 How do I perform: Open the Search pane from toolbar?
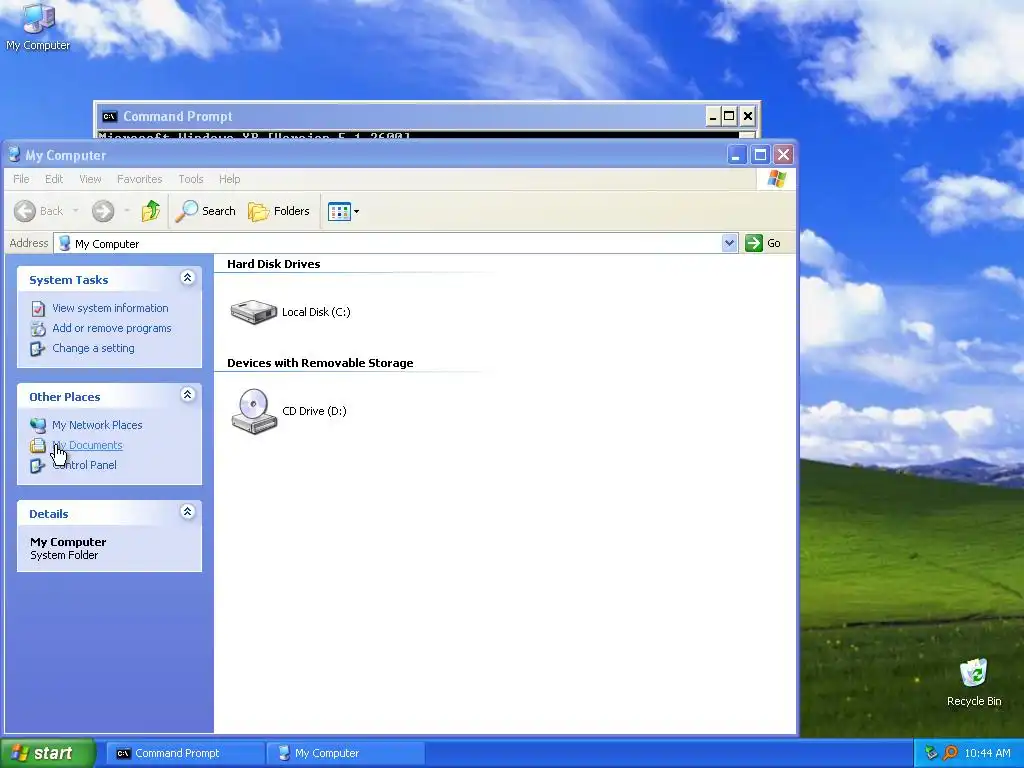205,211
